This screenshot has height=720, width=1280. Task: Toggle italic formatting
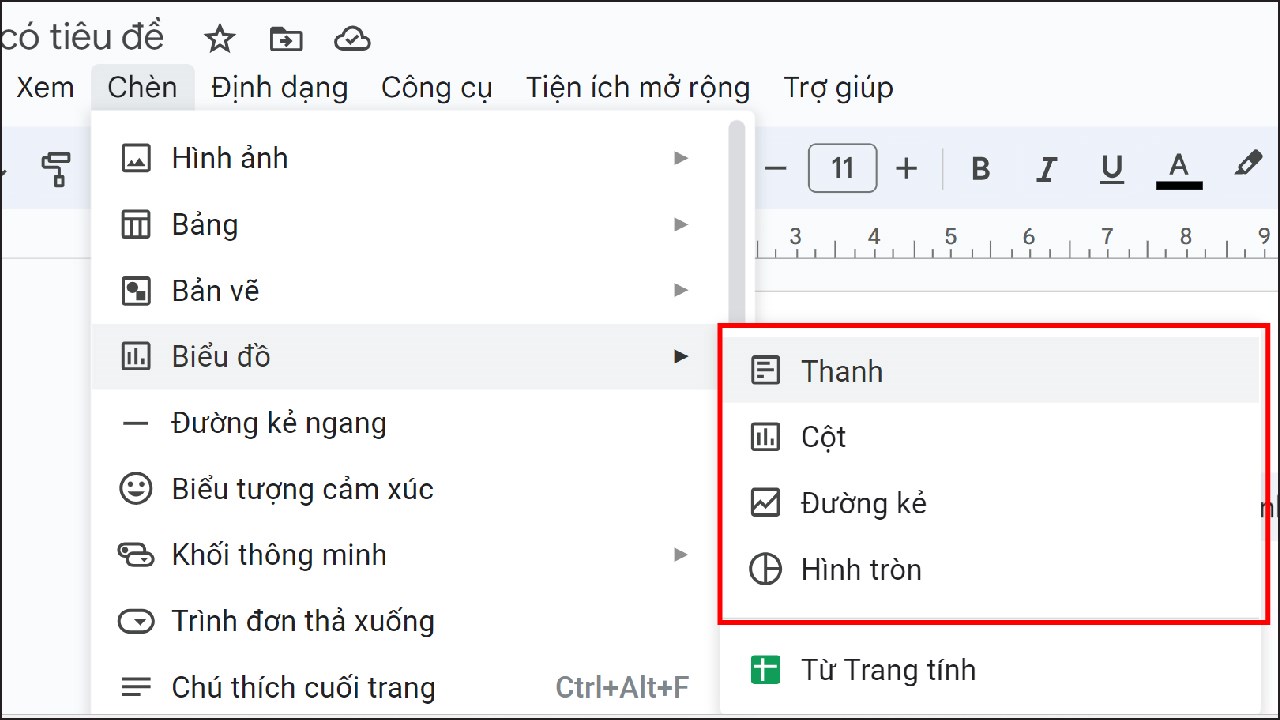[x=1046, y=169]
